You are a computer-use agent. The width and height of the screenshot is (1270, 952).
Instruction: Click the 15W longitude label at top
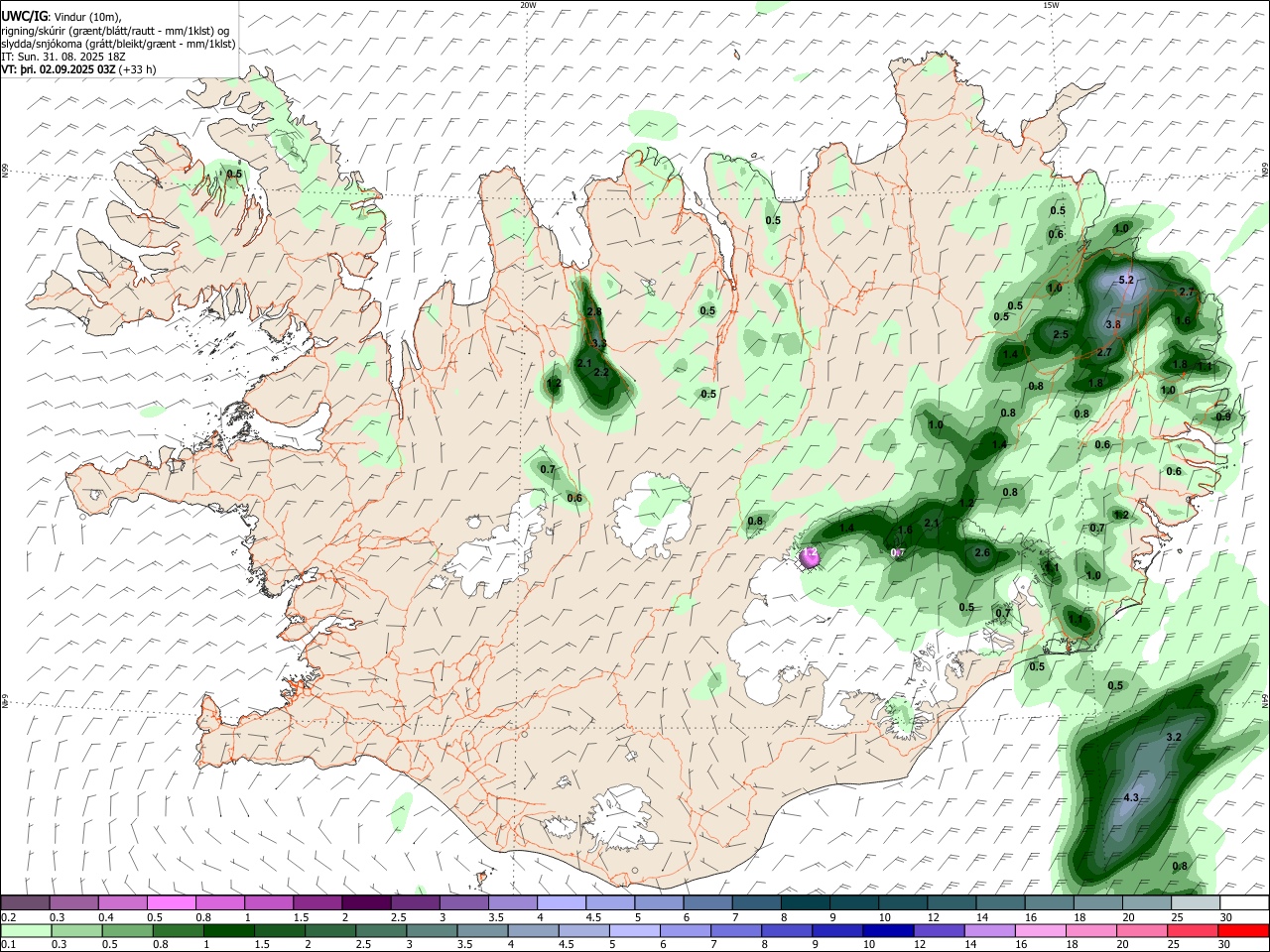coord(1050,5)
